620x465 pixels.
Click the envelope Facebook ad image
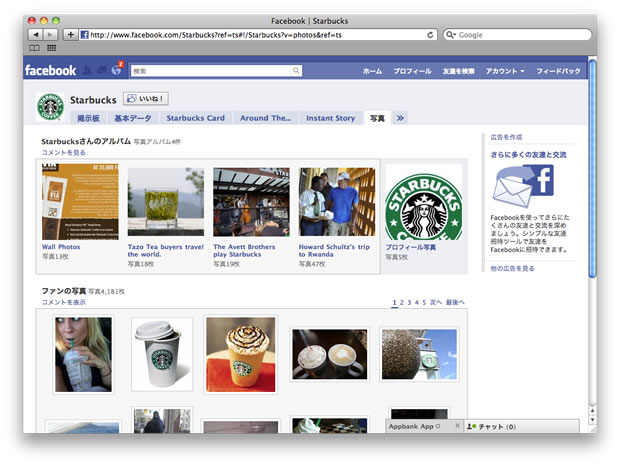[523, 186]
